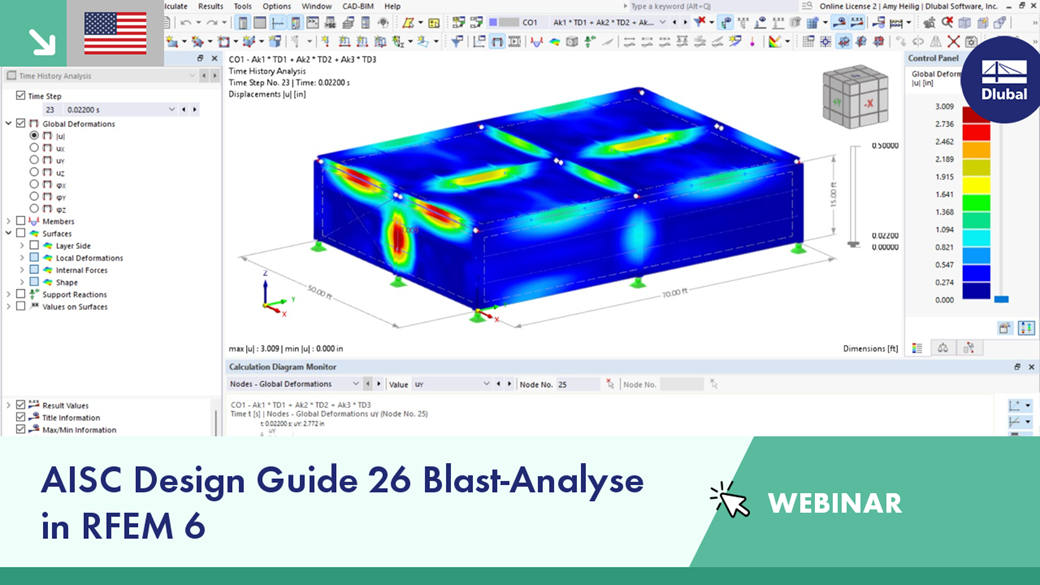Click the magnifier with red X icon
This screenshot has height=585, width=1040.
pos(947,23)
